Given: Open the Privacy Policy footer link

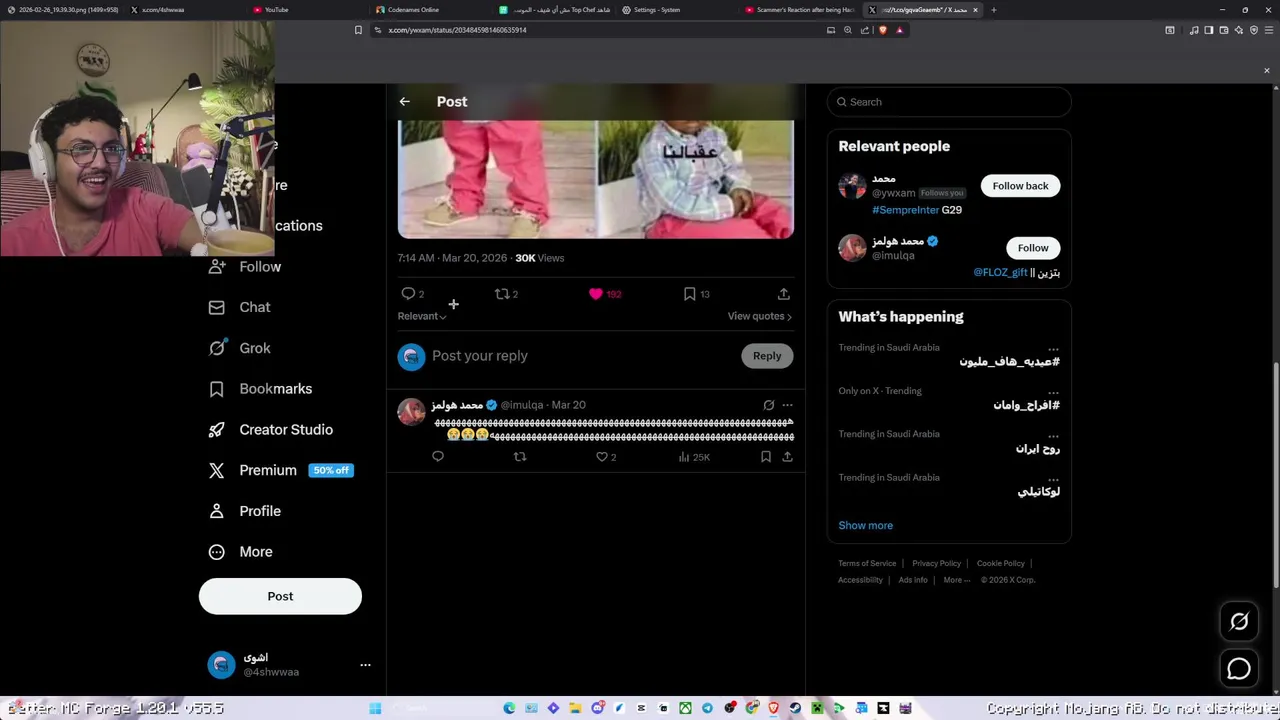Looking at the screenshot, I should pos(936,563).
